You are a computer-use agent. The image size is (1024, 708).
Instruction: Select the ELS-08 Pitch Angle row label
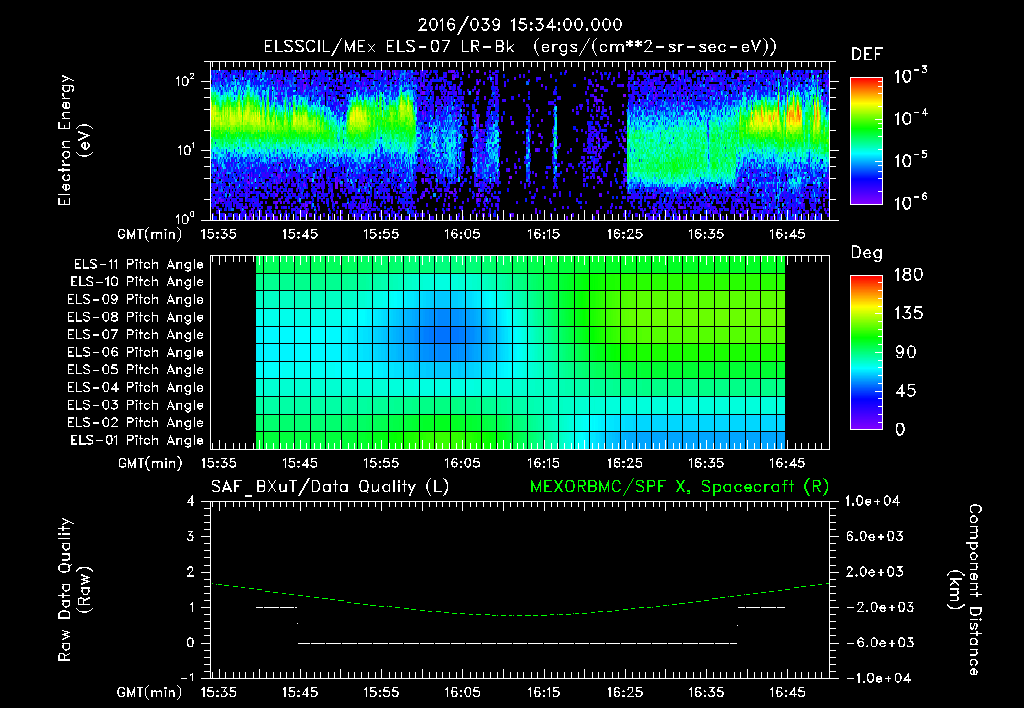135,317
